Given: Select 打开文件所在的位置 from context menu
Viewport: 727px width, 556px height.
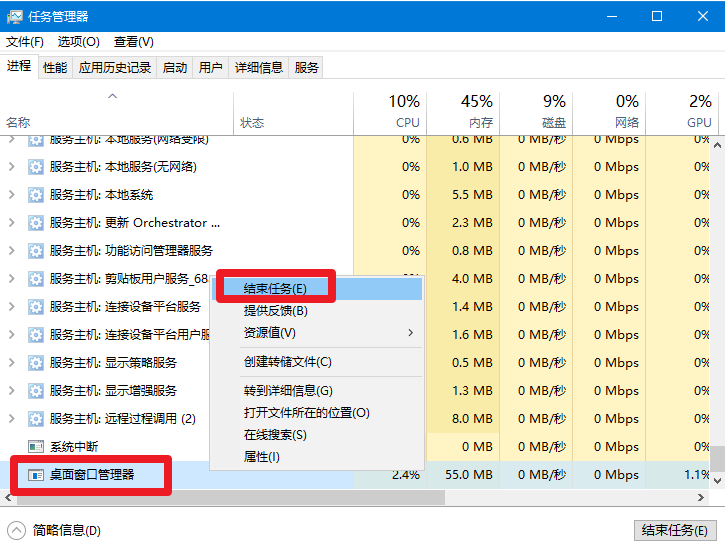Looking at the screenshot, I should click(306, 412).
